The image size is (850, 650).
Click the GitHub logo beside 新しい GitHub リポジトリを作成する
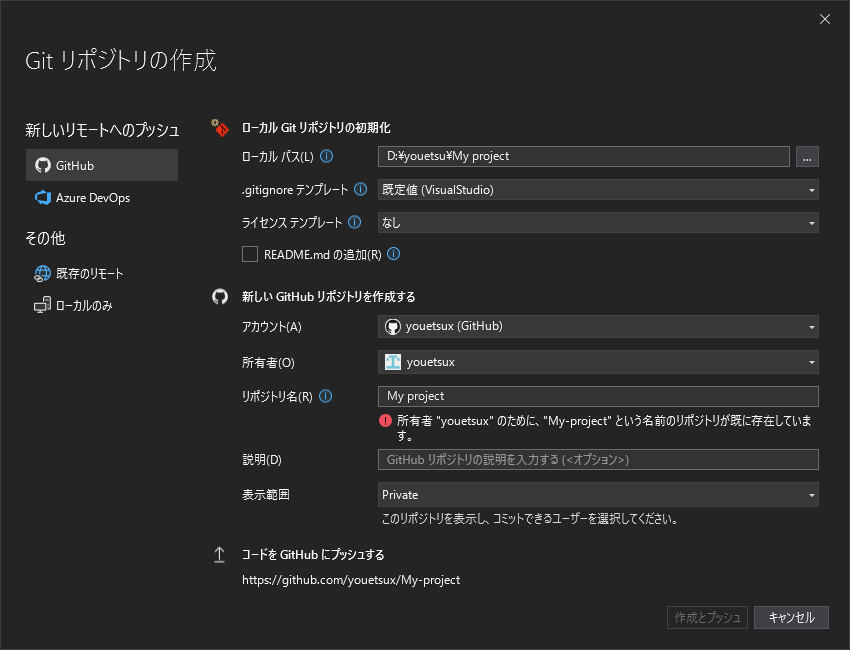pos(220,297)
